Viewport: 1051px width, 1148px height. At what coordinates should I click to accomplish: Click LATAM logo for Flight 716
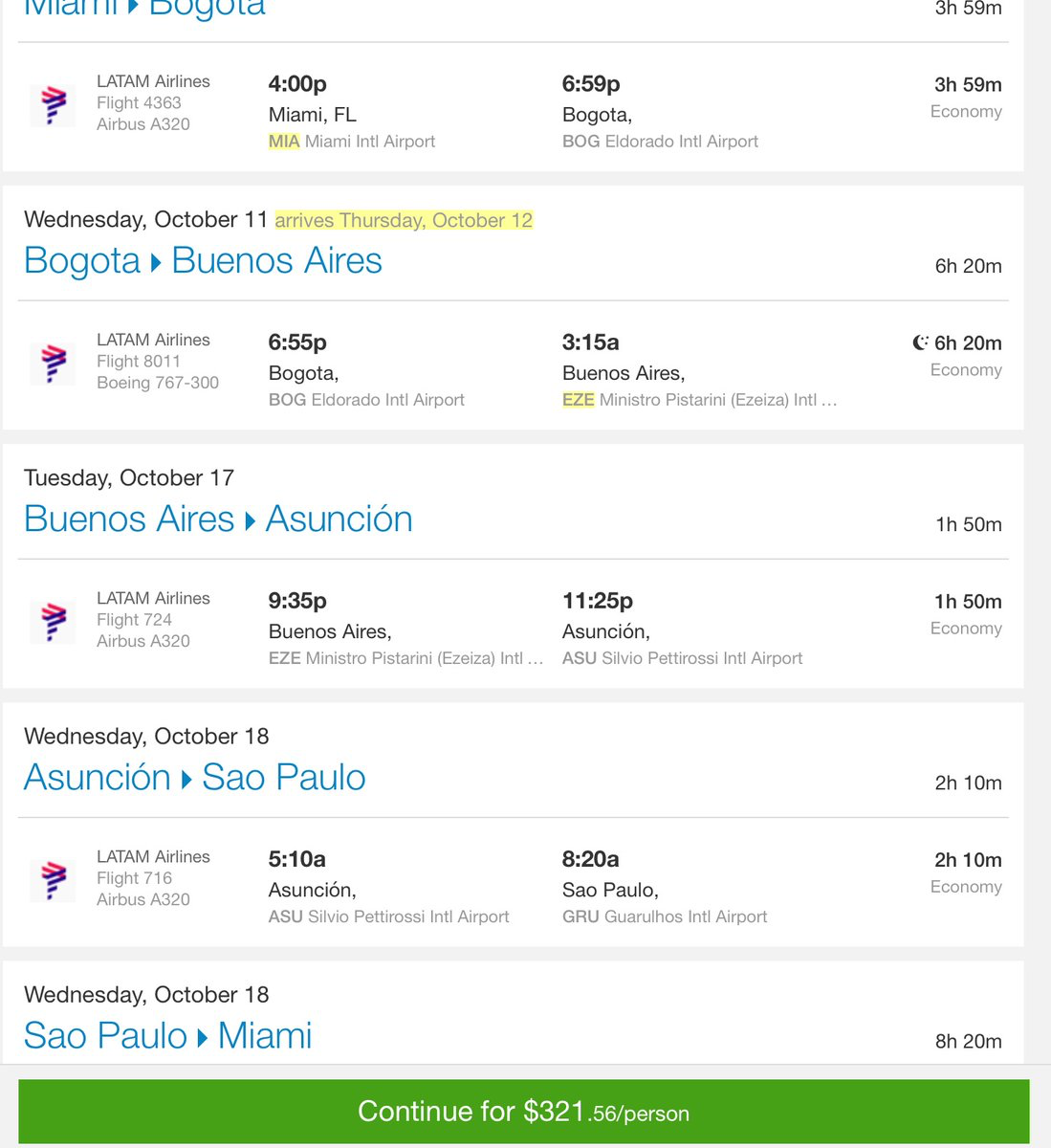[54, 879]
